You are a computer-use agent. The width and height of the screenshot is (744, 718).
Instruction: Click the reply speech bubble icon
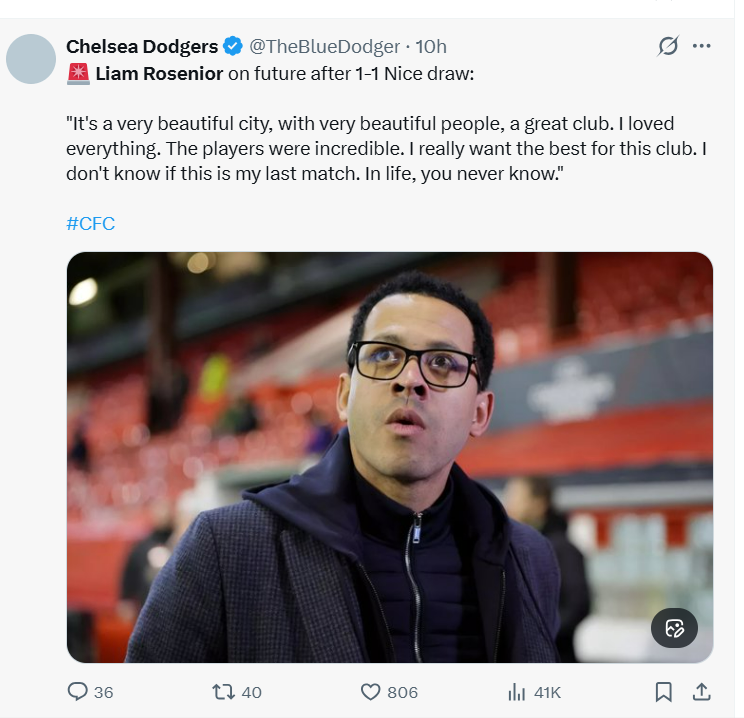pyautogui.click(x=77, y=691)
